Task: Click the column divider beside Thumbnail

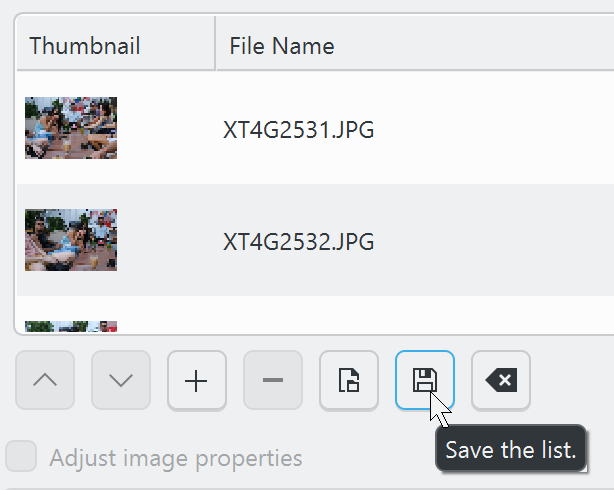Action: 215,43
